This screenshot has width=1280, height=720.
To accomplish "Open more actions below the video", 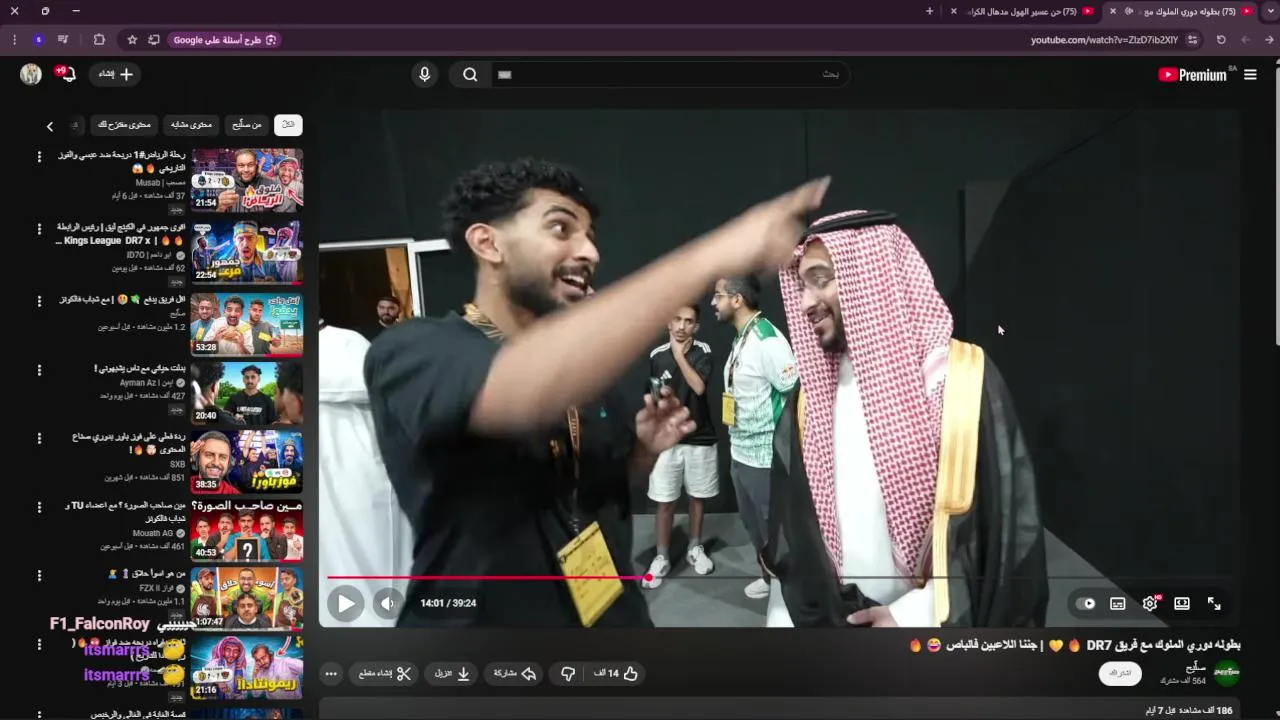I will coord(330,674).
